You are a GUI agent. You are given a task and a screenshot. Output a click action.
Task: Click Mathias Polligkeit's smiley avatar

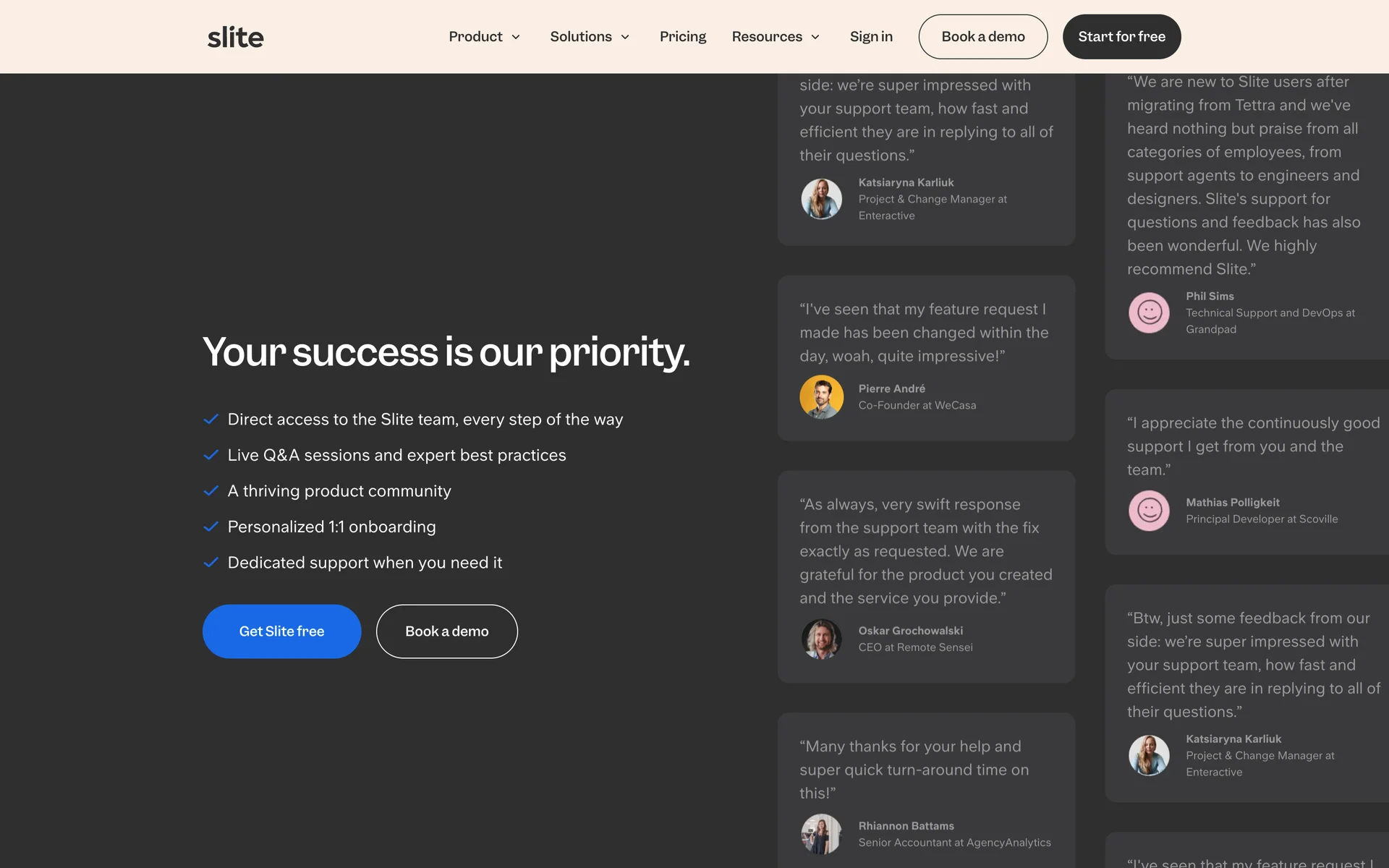coord(1149,511)
